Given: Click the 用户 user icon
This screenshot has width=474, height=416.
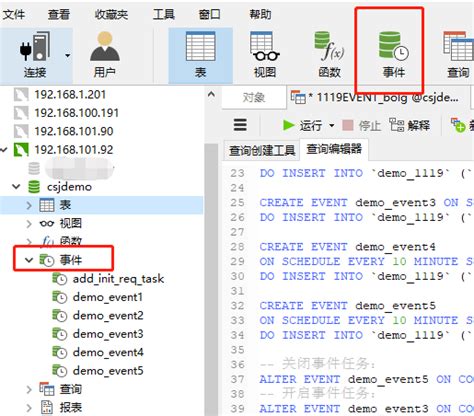Looking at the screenshot, I should click(x=105, y=55).
